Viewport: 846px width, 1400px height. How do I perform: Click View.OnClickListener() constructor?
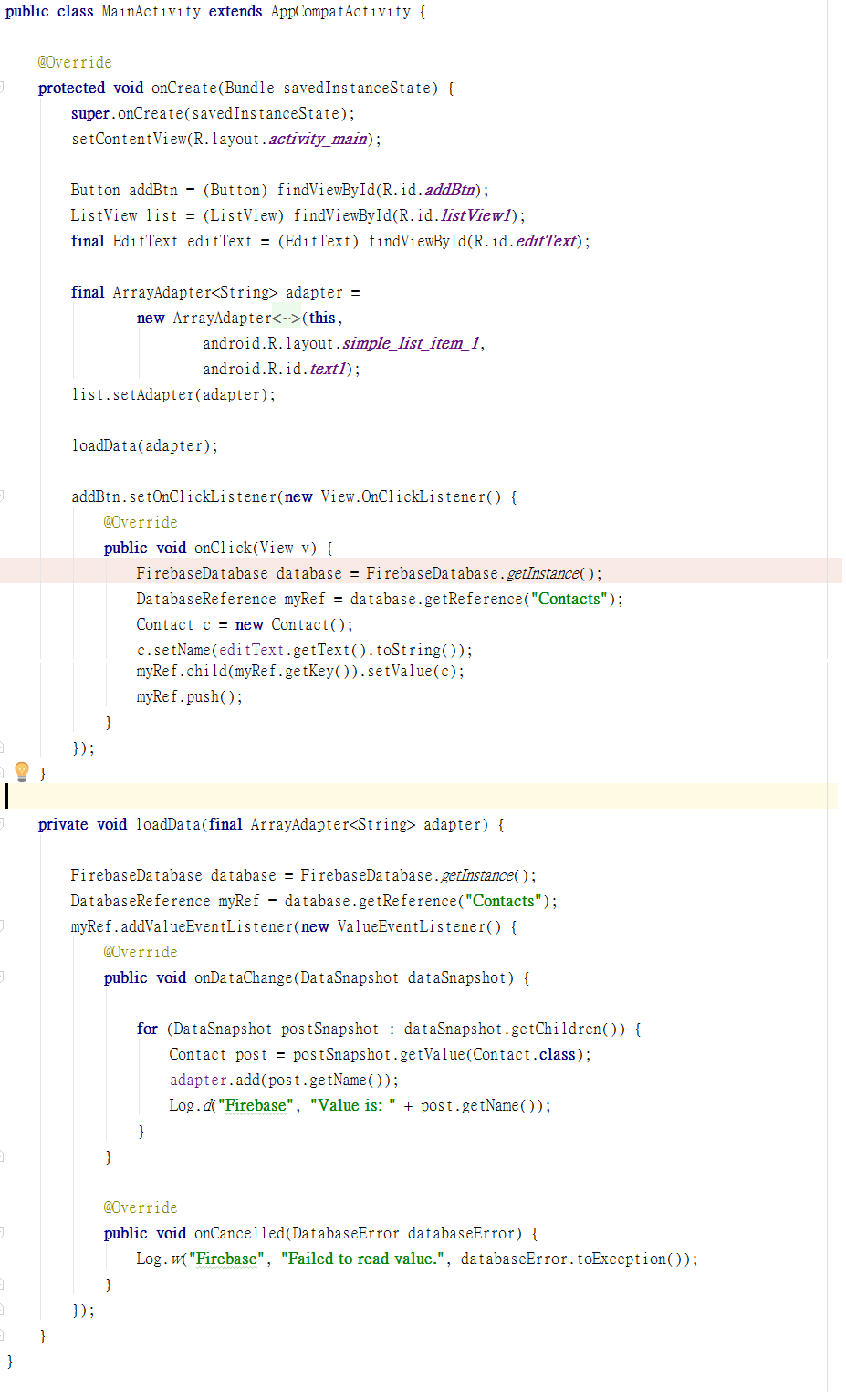tap(411, 496)
